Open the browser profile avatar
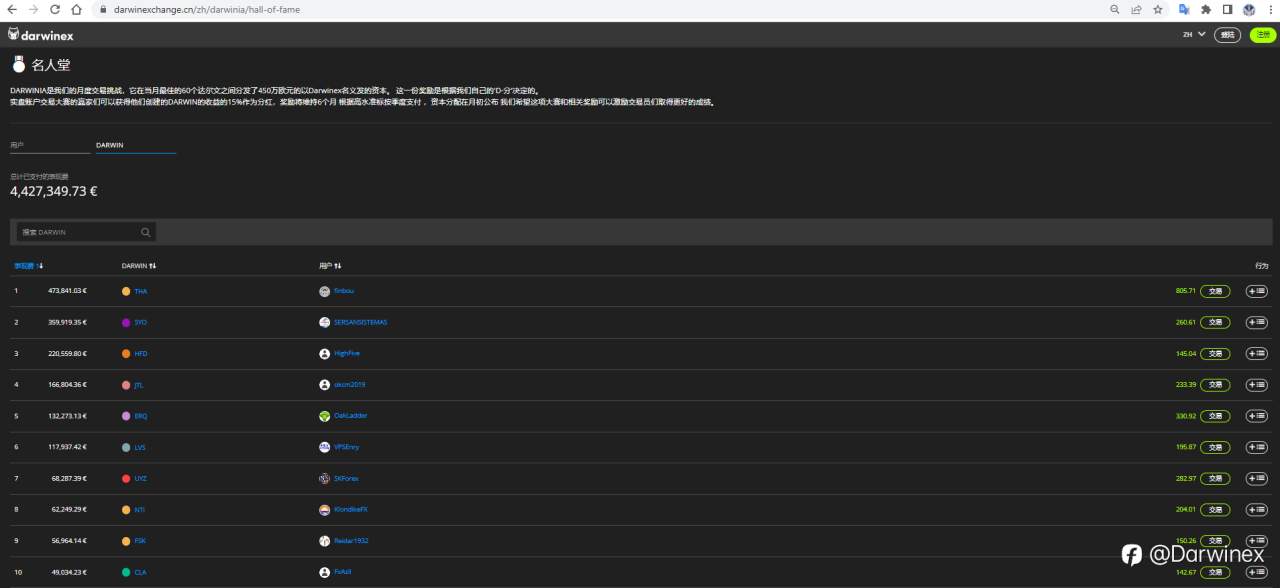This screenshot has width=1280, height=588. 1249,9
